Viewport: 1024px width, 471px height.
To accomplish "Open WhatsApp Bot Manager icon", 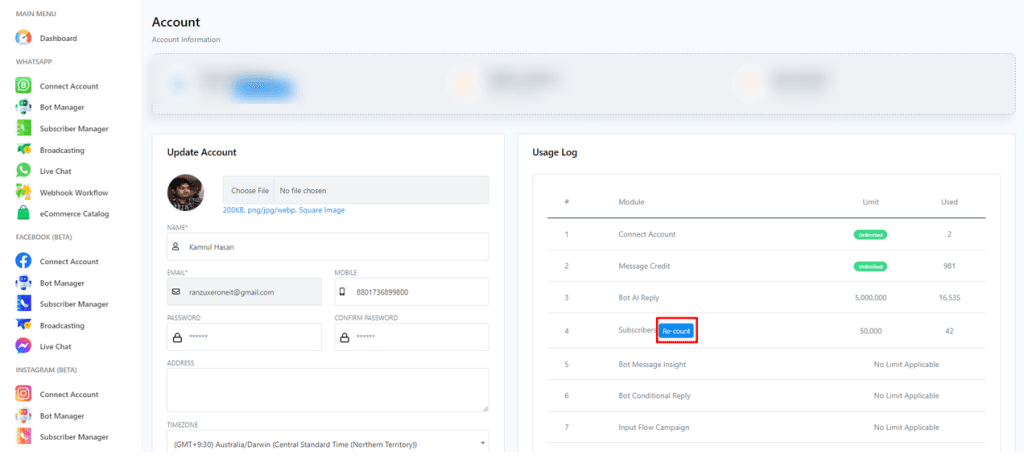I will (x=23, y=107).
